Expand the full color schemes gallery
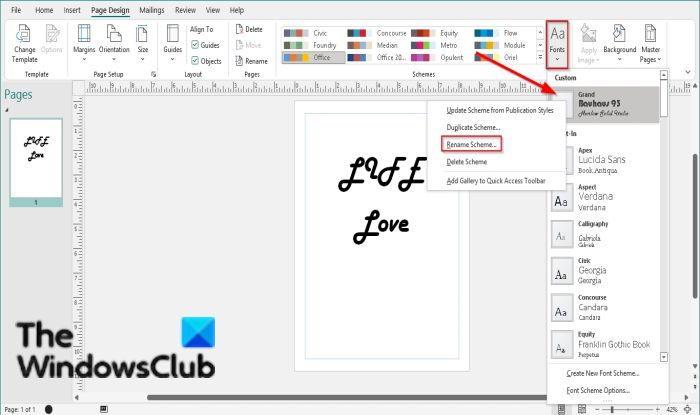The height and width of the screenshot is (415, 700). coord(540,58)
